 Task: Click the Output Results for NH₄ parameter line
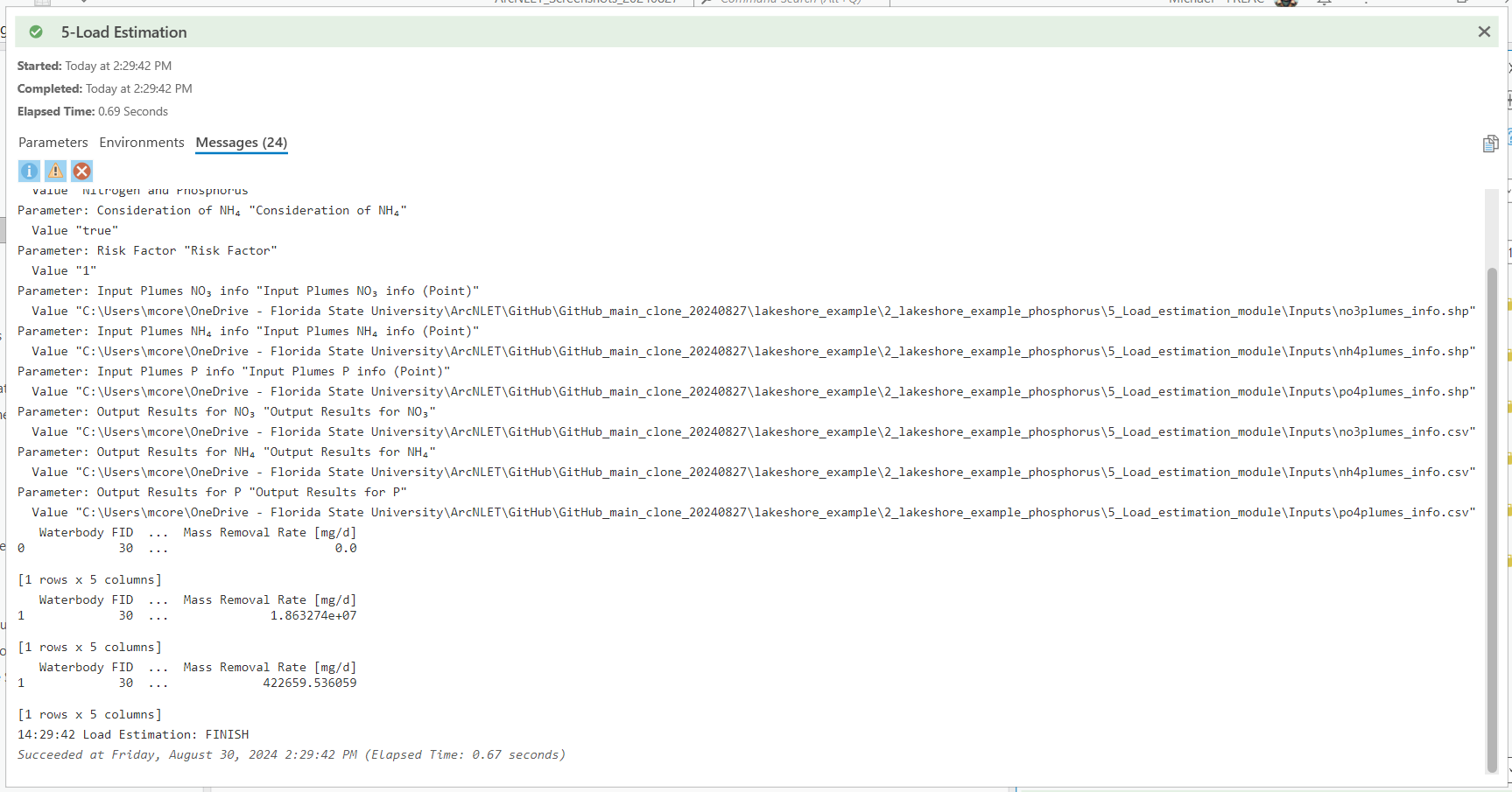227,452
